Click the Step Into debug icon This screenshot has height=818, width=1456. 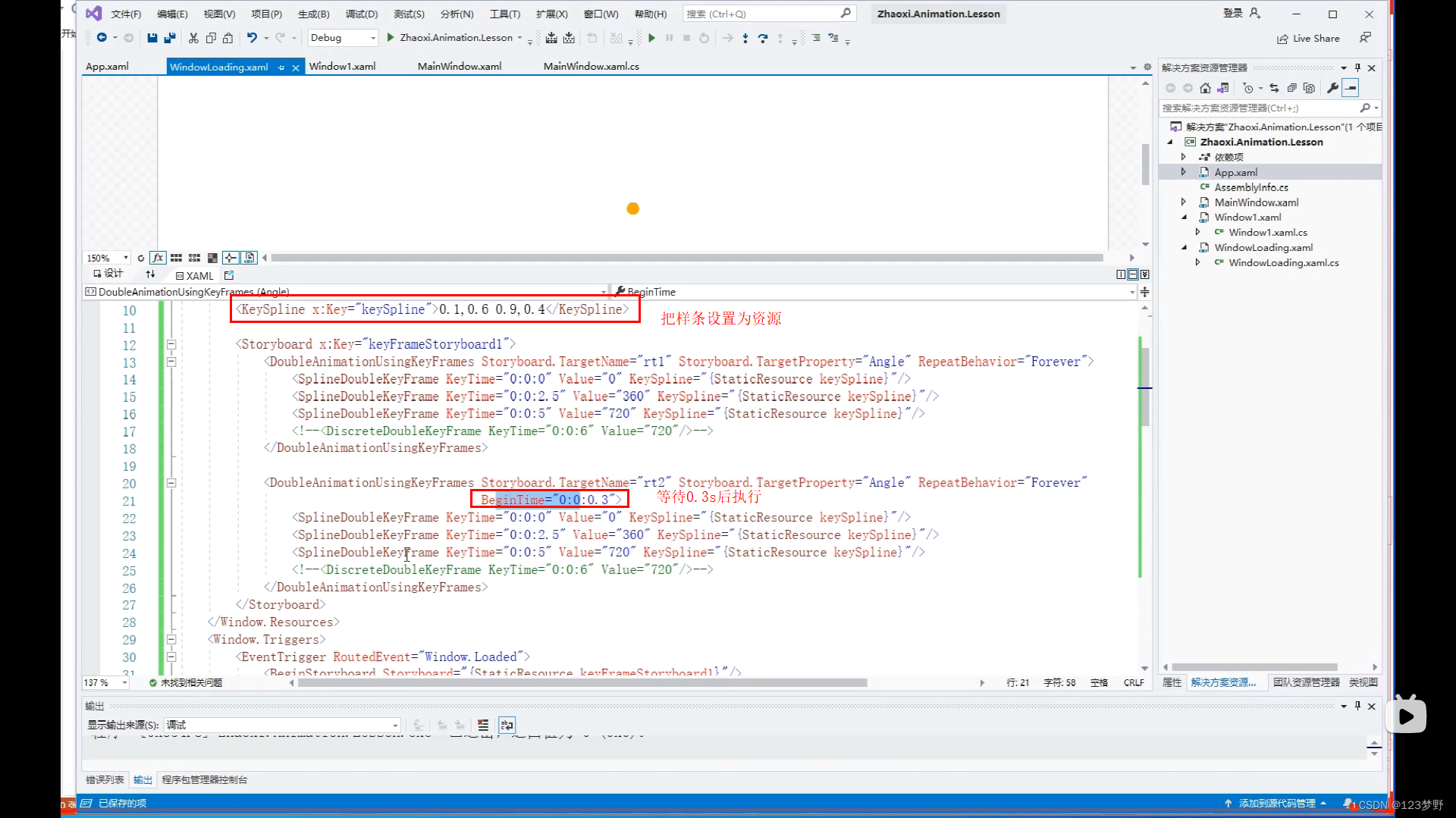[x=745, y=38]
